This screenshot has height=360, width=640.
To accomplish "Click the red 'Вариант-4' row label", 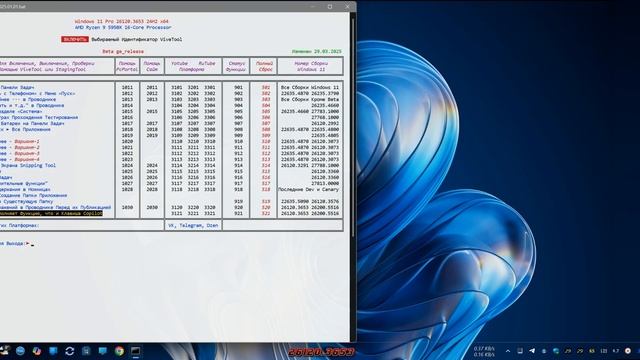I will 27,159.
